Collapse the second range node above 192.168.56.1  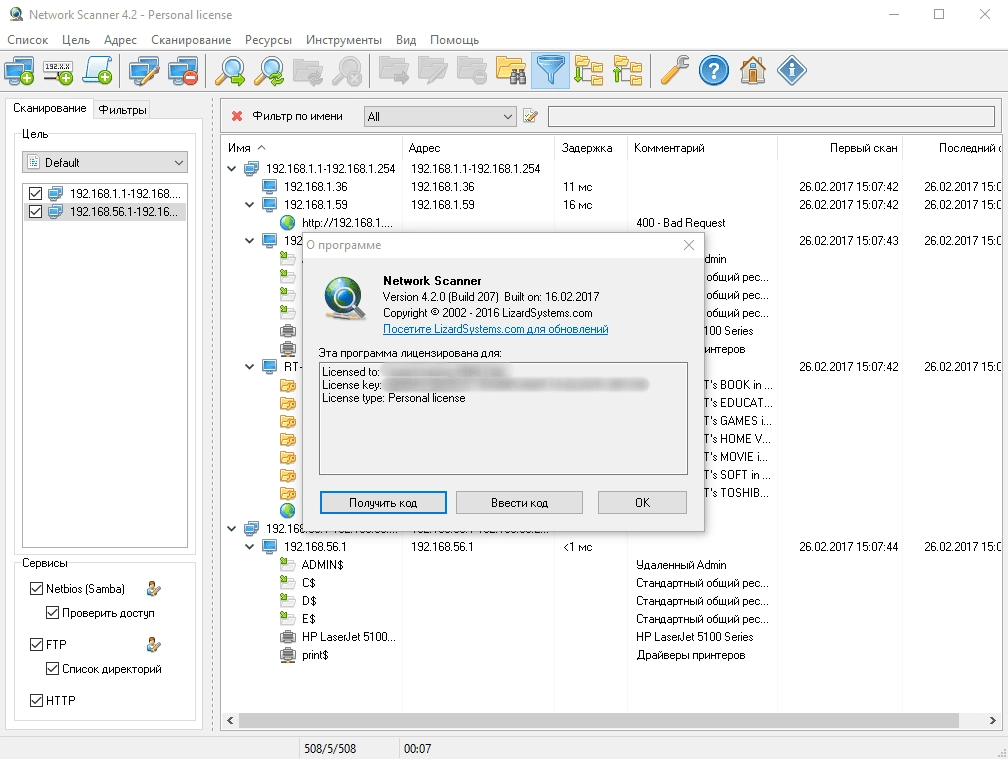pyautogui.click(x=232, y=529)
